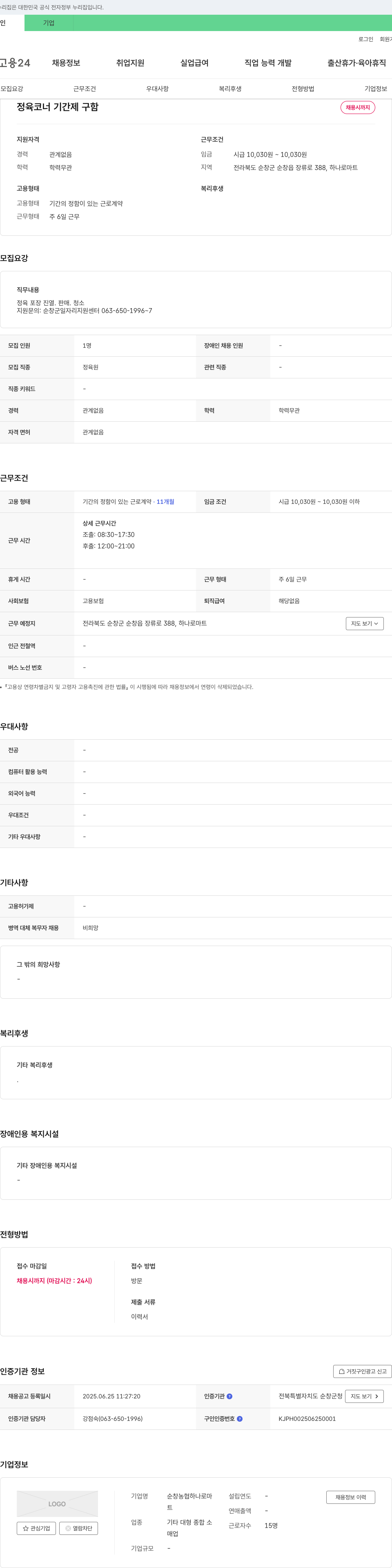
Task: Click the KJPH002506250001 certification number
Action: pos(307,1418)
